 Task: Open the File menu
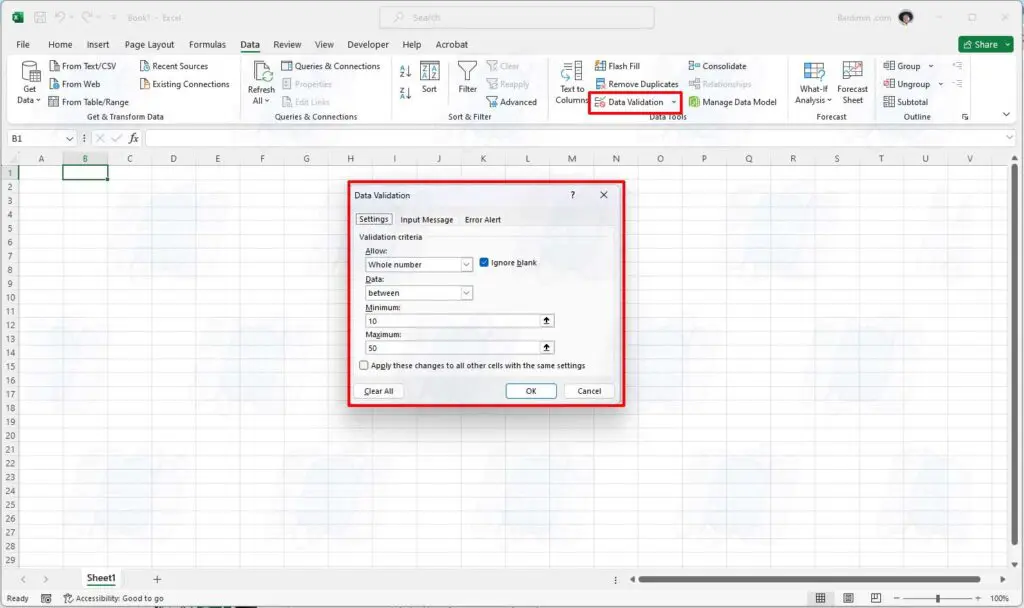coord(23,44)
